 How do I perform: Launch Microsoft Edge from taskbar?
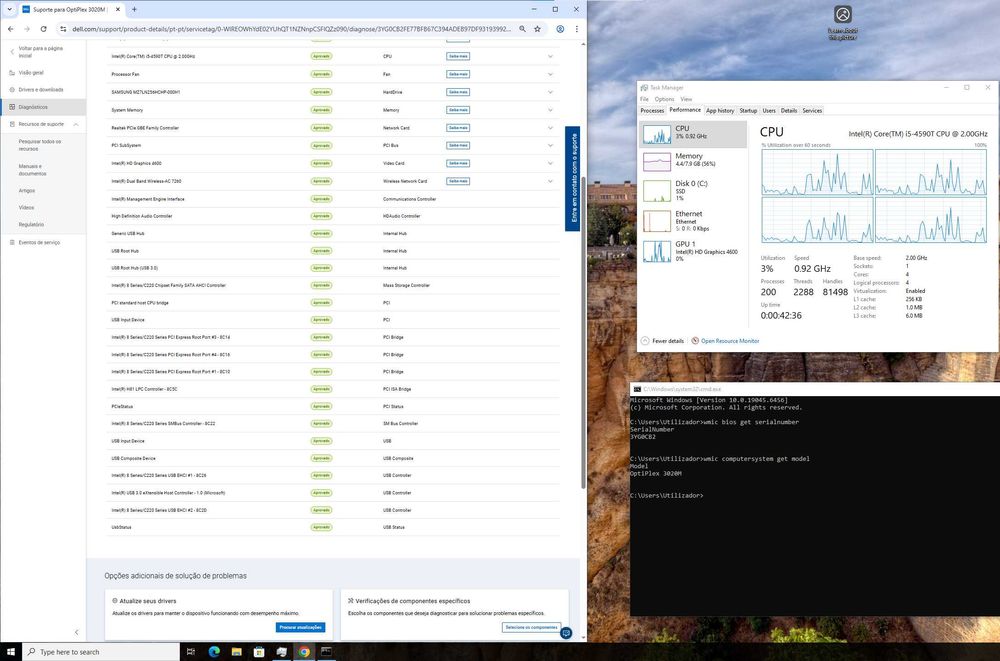(x=214, y=651)
